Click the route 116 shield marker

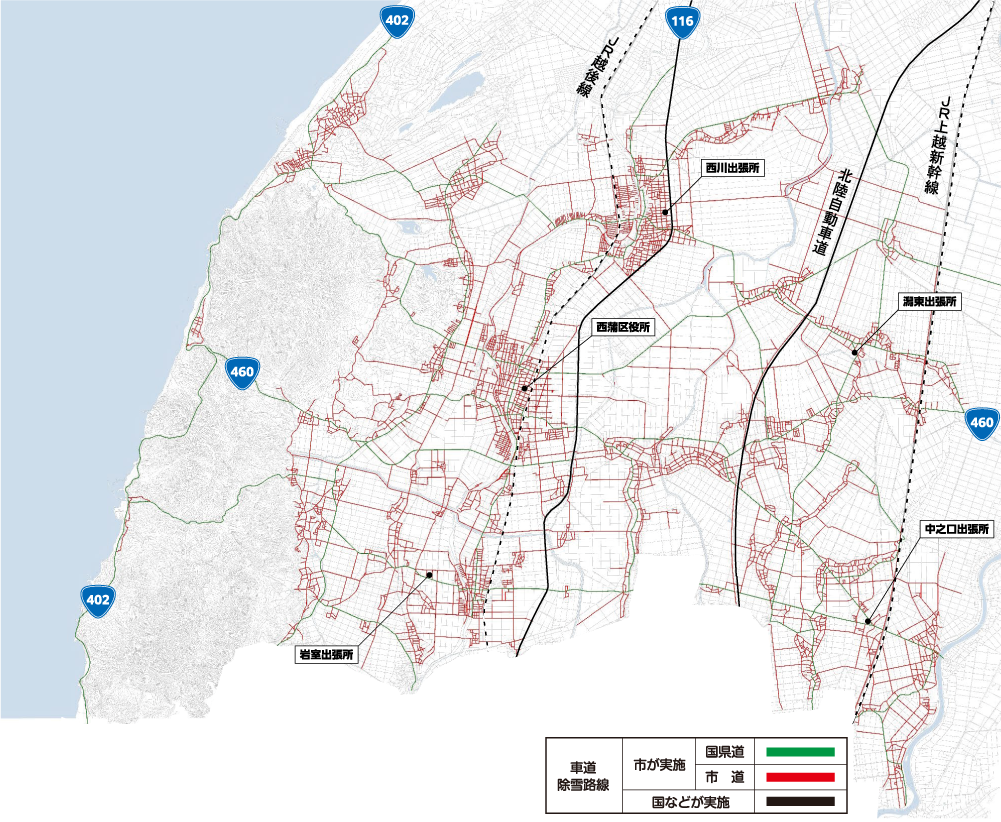[x=682, y=22]
